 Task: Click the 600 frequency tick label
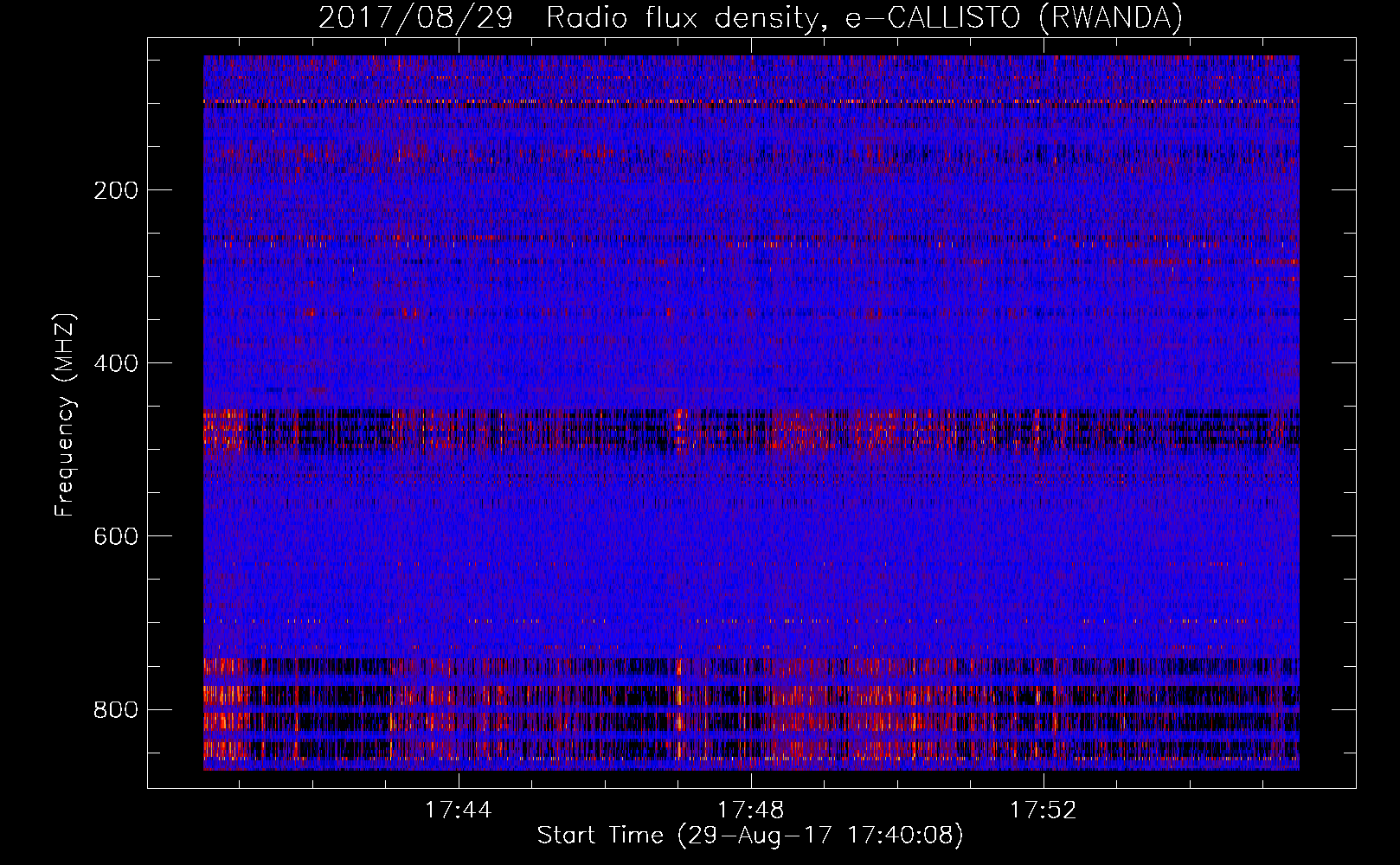click(116, 536)
